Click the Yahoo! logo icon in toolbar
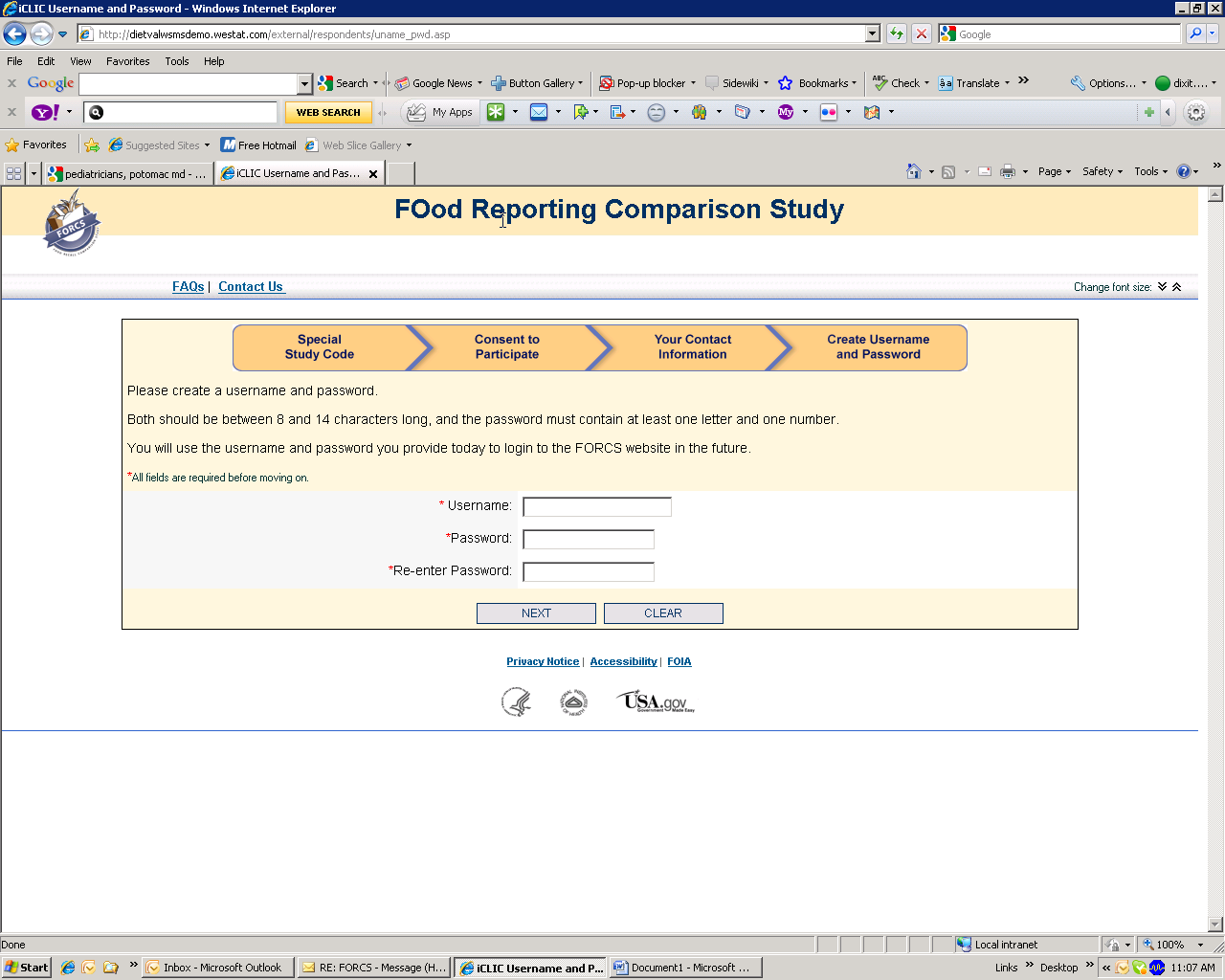 tap(45, 113)
